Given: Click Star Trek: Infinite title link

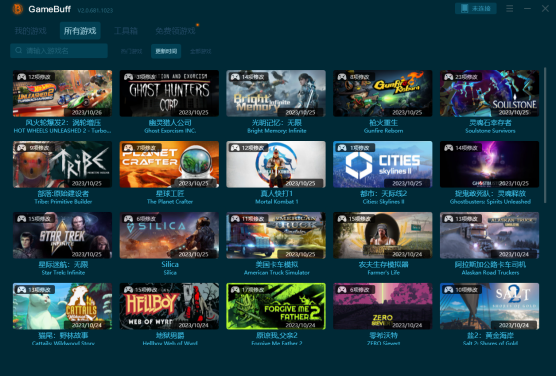Looking at the screenshot, I should point(63,264).
